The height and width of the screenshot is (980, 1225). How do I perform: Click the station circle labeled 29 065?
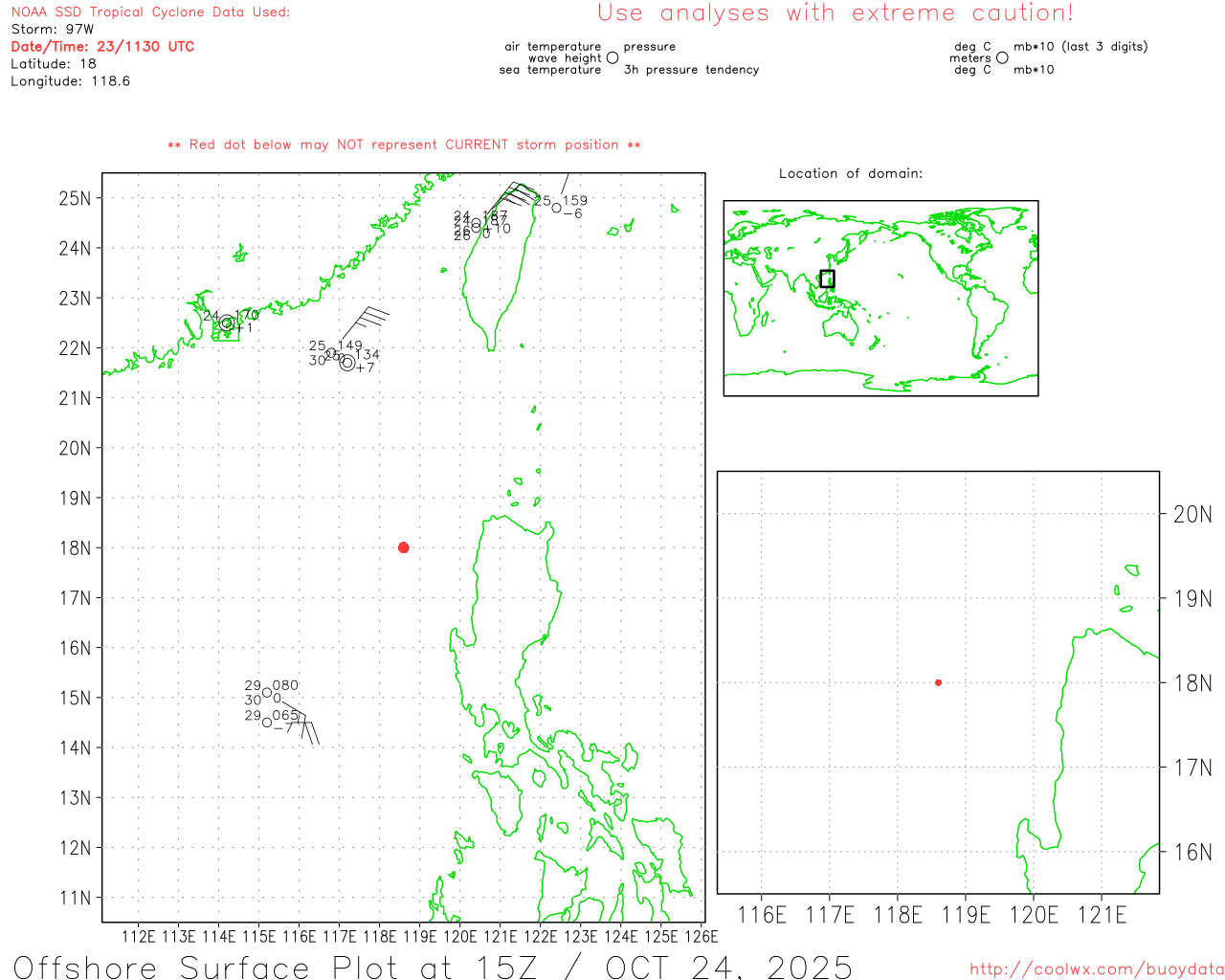click(x=266, y=723)
